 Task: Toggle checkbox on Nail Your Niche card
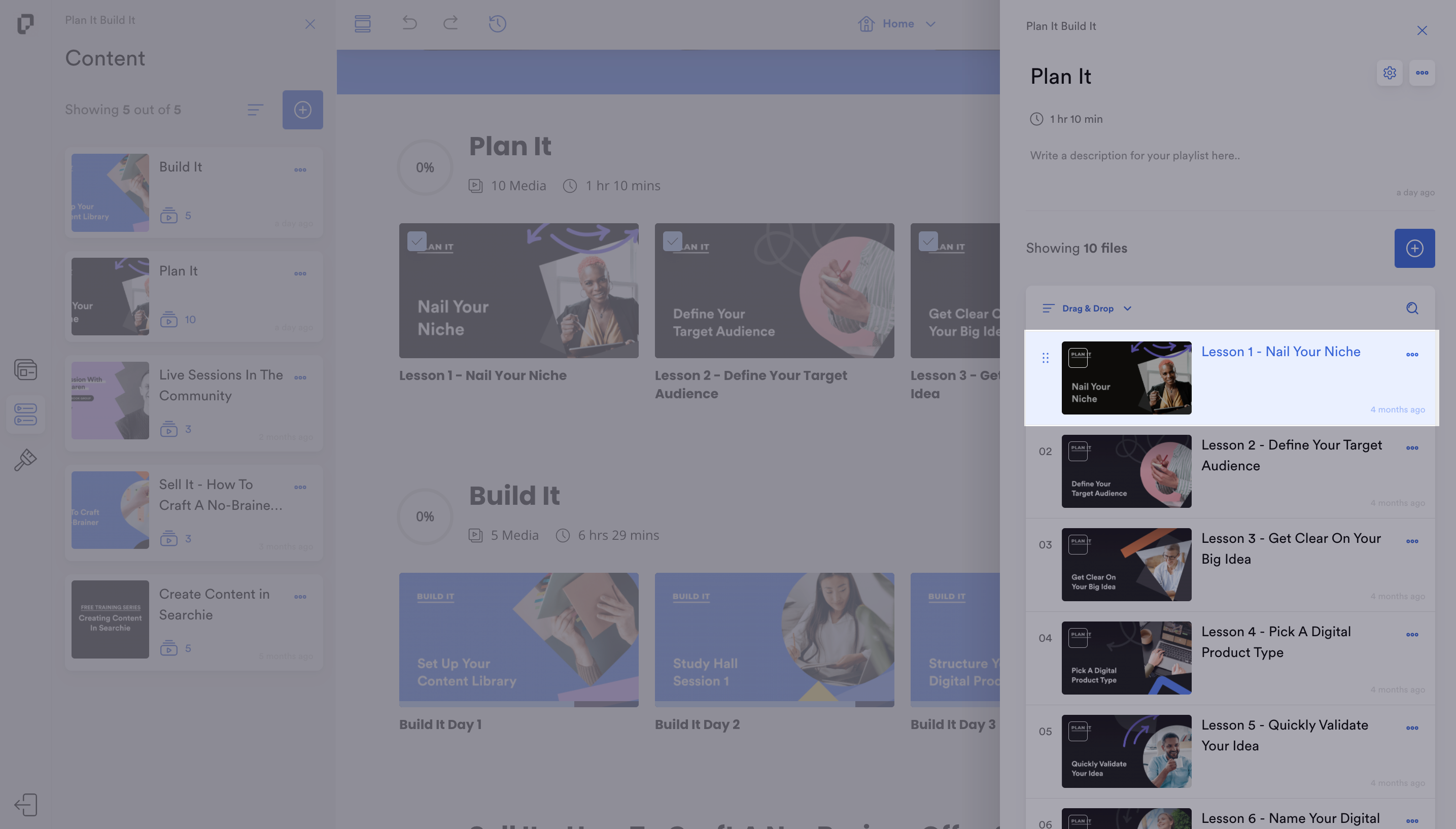tap(417, 241)
